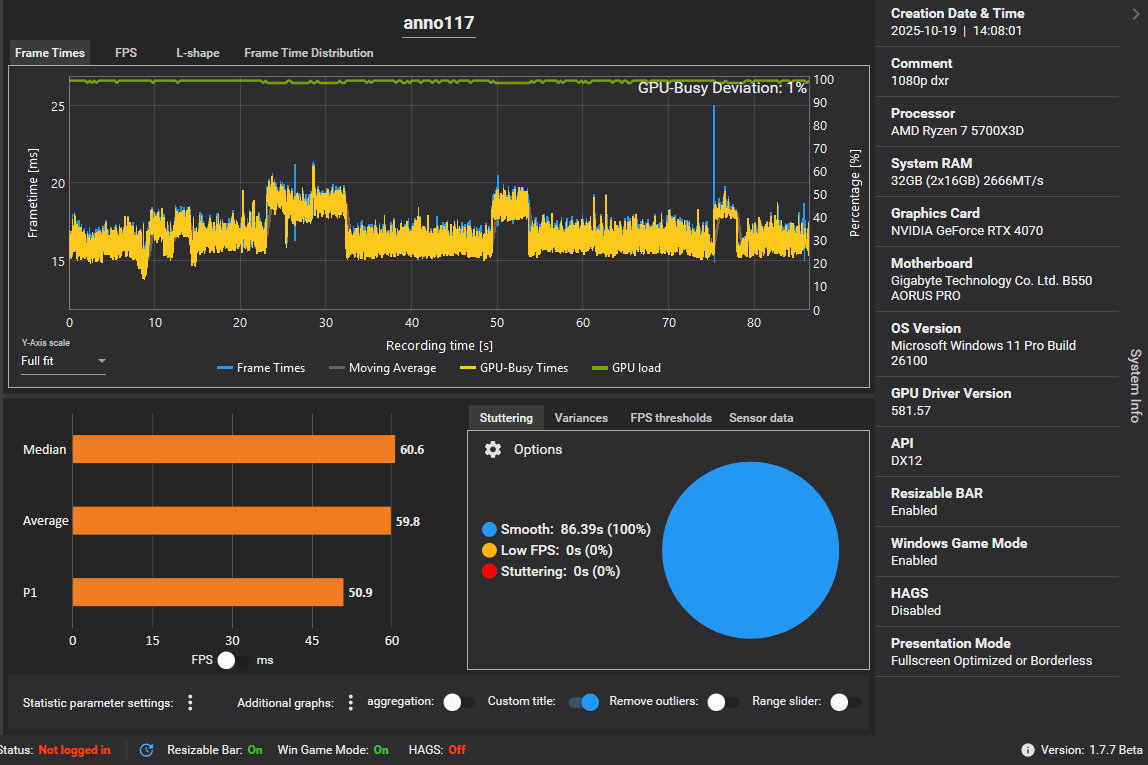Image resolution: width=1148 pixels, height=765 pixels.
Task: Open the FPS thresholds tab
Action: (x=671, y=418)
